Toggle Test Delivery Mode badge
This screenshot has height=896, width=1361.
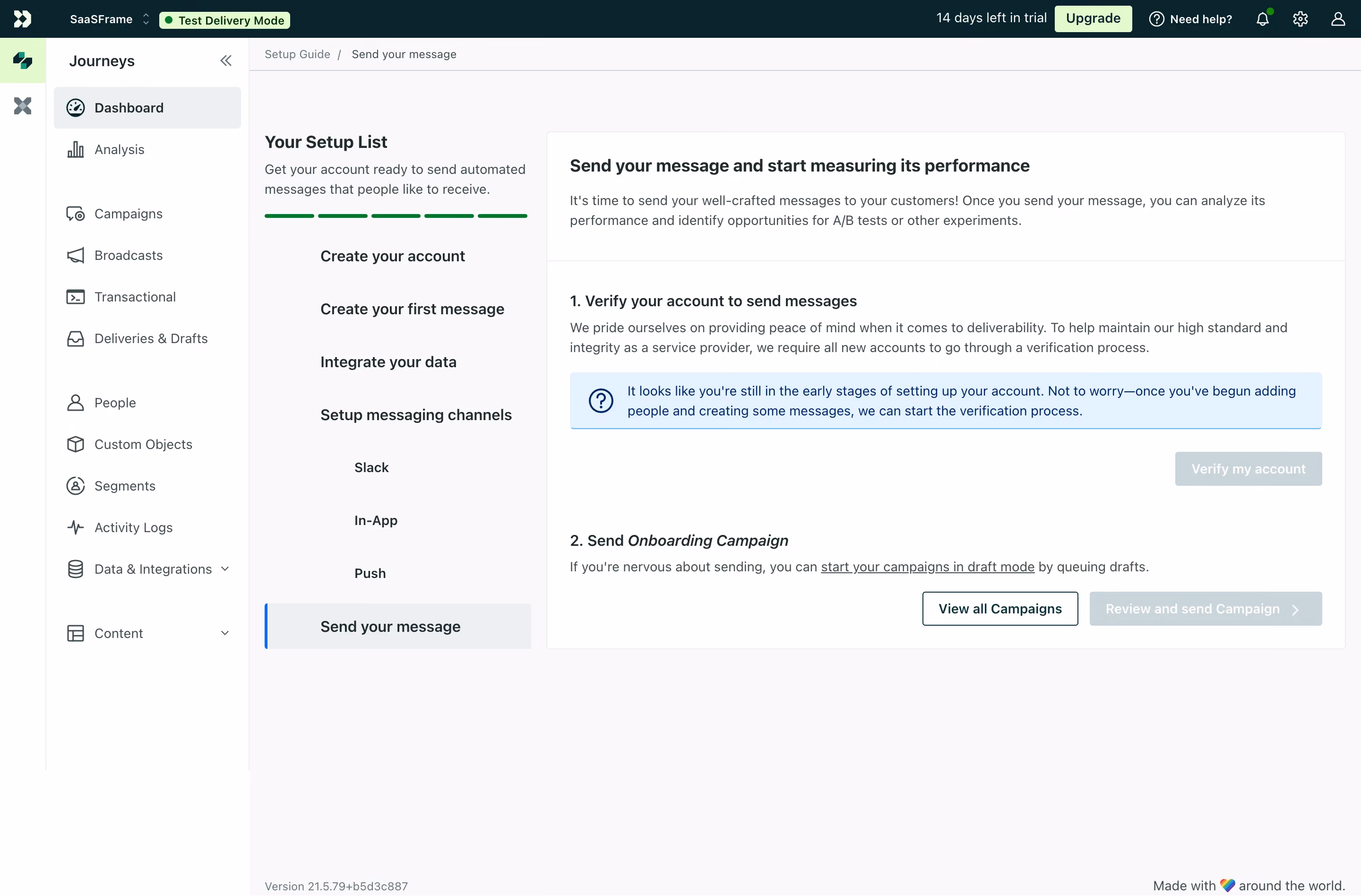(x=225, y=20)
